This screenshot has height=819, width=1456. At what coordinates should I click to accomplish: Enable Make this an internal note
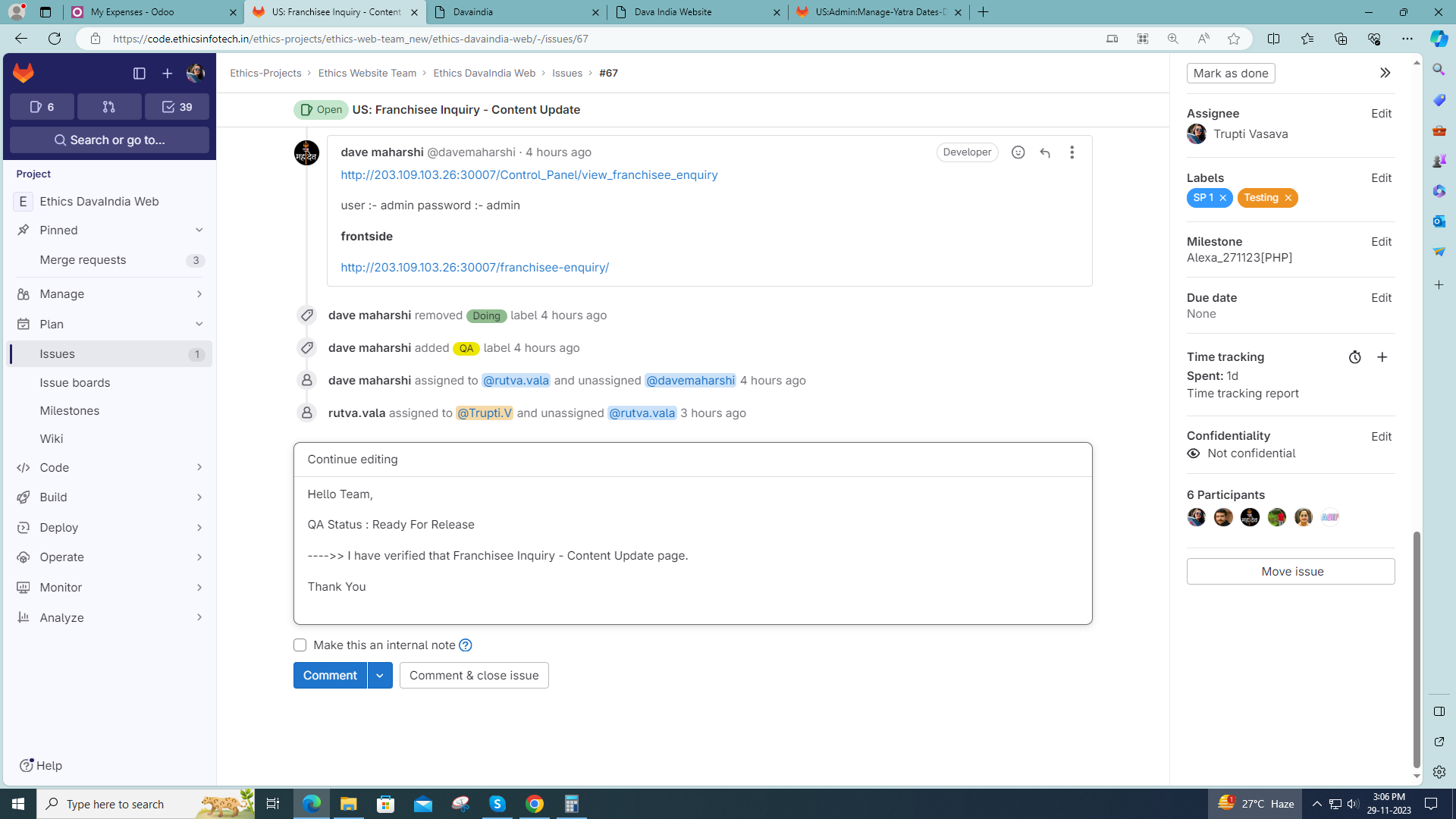point(300,645)
